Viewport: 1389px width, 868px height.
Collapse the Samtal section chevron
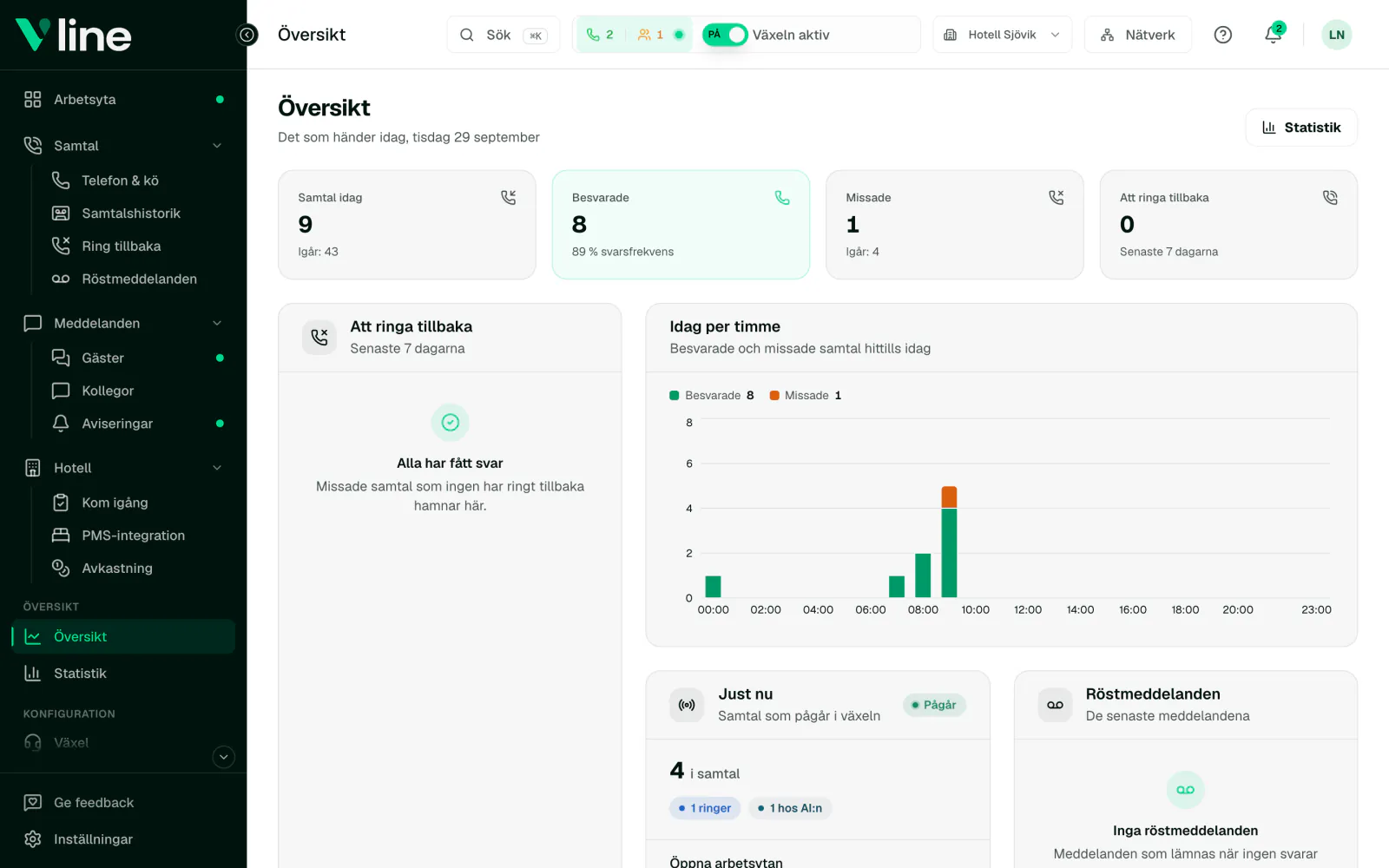217,146
